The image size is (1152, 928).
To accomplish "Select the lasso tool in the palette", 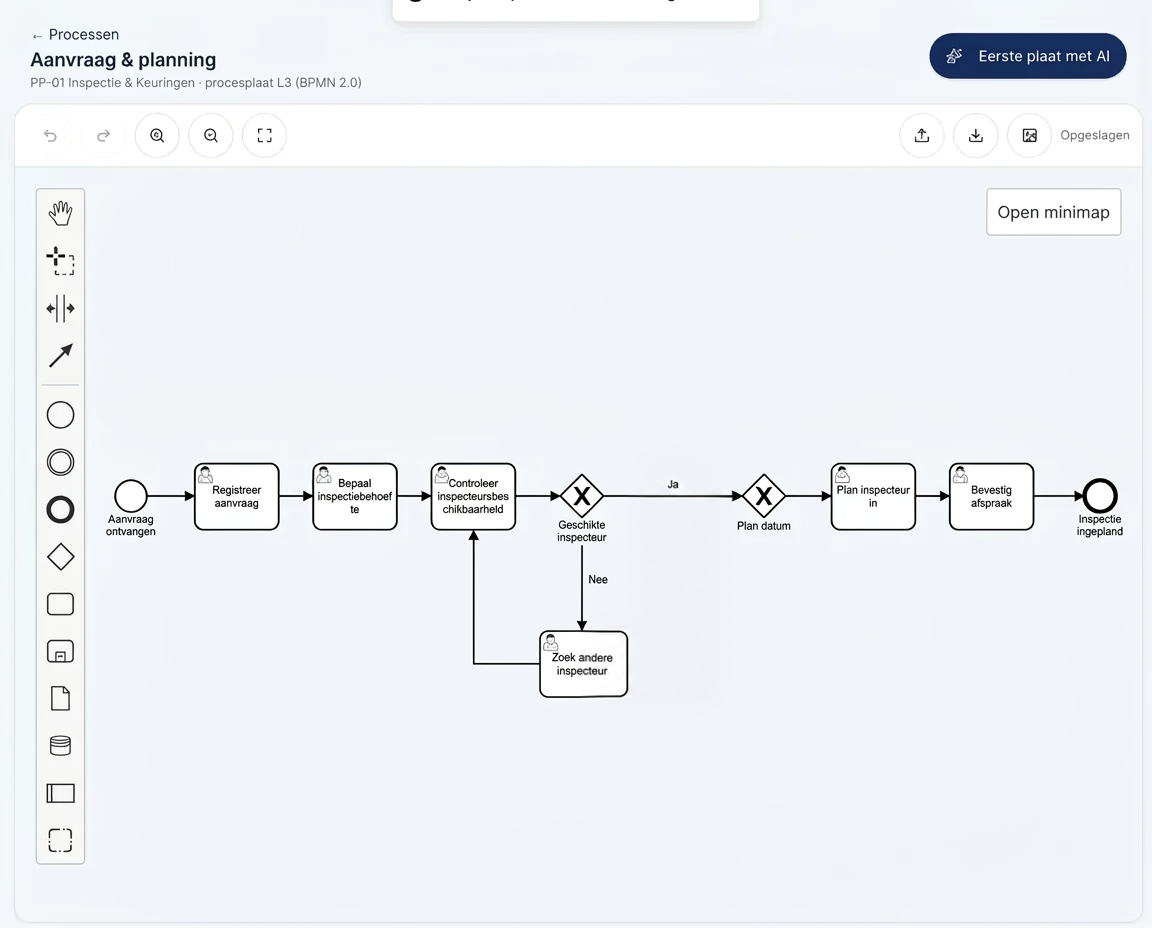I will point(60,261).
